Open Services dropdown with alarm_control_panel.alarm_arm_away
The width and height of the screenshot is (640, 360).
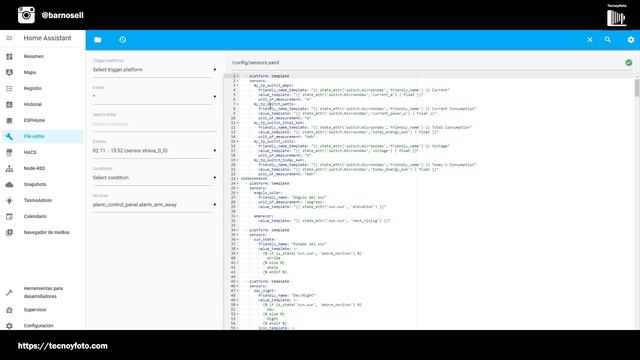click(x=154, y=204)
